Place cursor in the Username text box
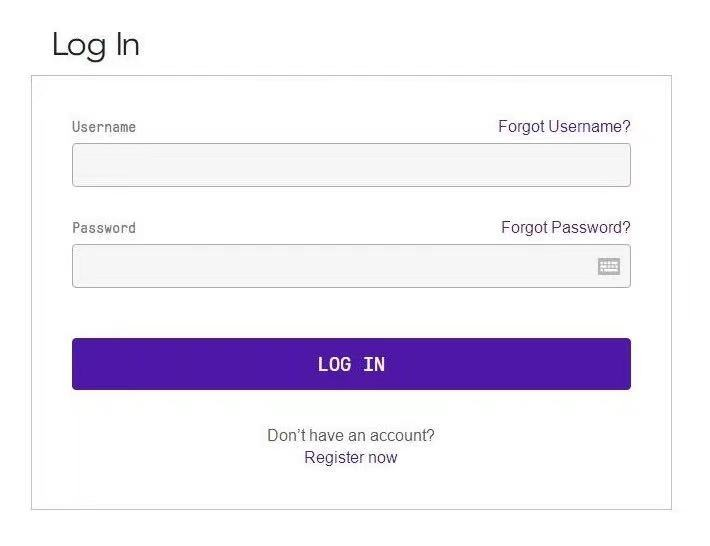Screen dimensions: 710x546 (351, 165)
